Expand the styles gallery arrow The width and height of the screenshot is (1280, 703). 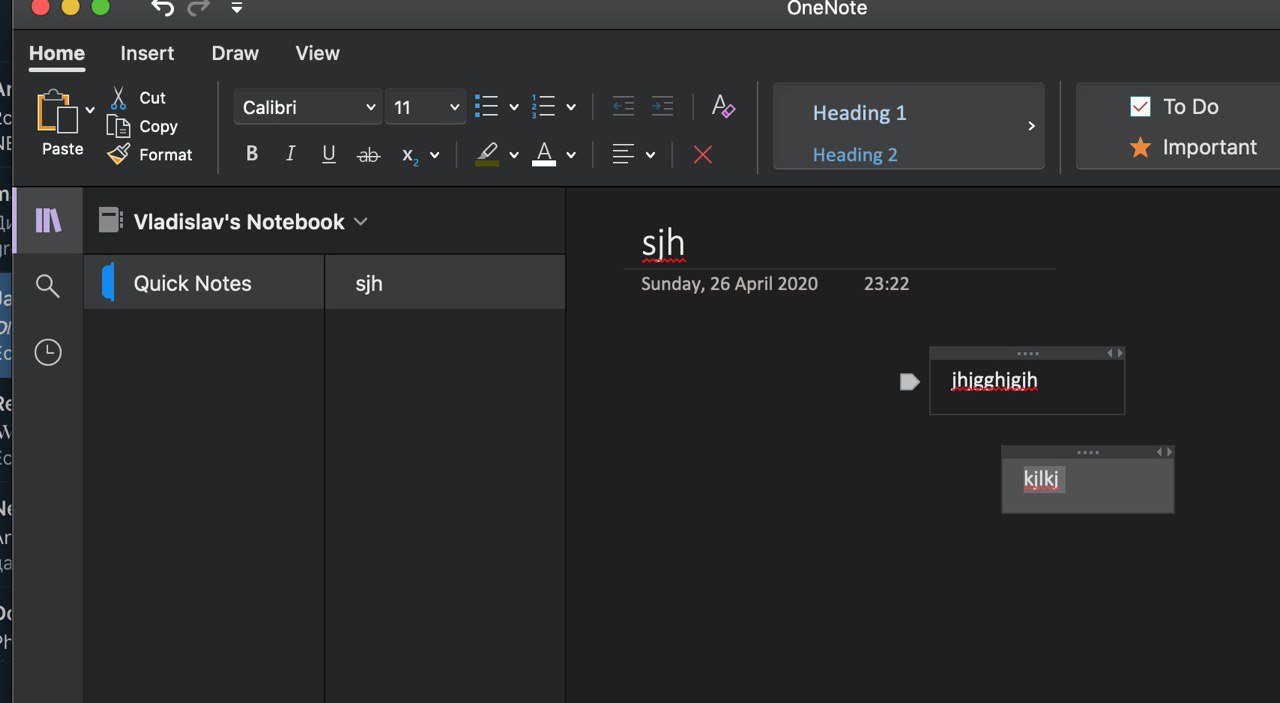(x=1031, y=126)
